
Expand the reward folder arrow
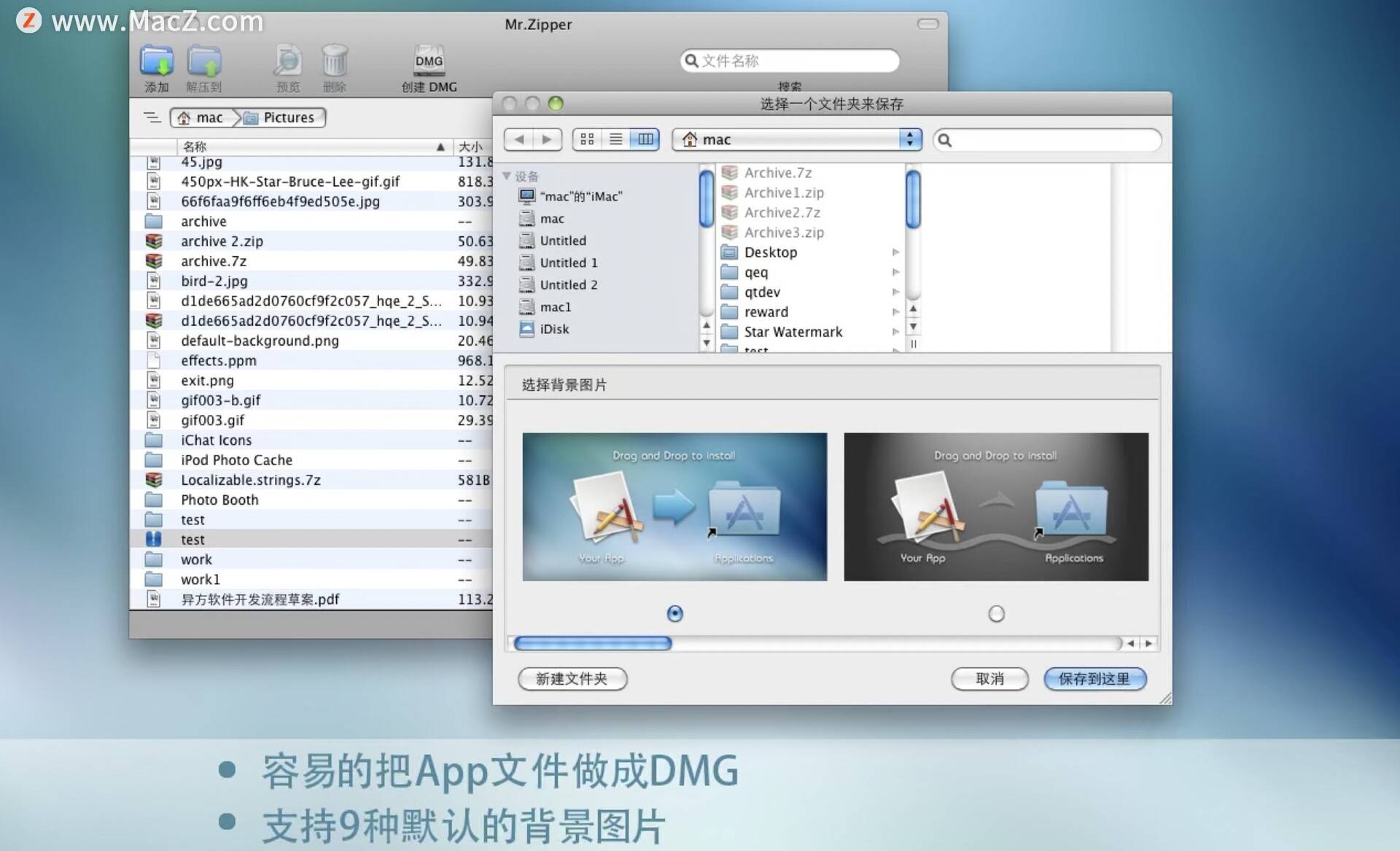[x=895, y=312]
